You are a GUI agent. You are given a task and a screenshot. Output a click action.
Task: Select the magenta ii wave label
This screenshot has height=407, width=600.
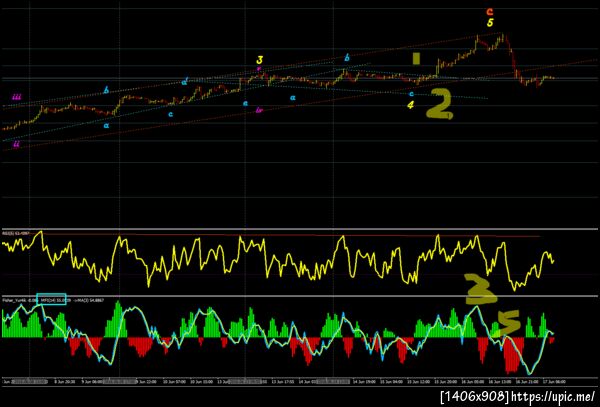pos(16,144)
